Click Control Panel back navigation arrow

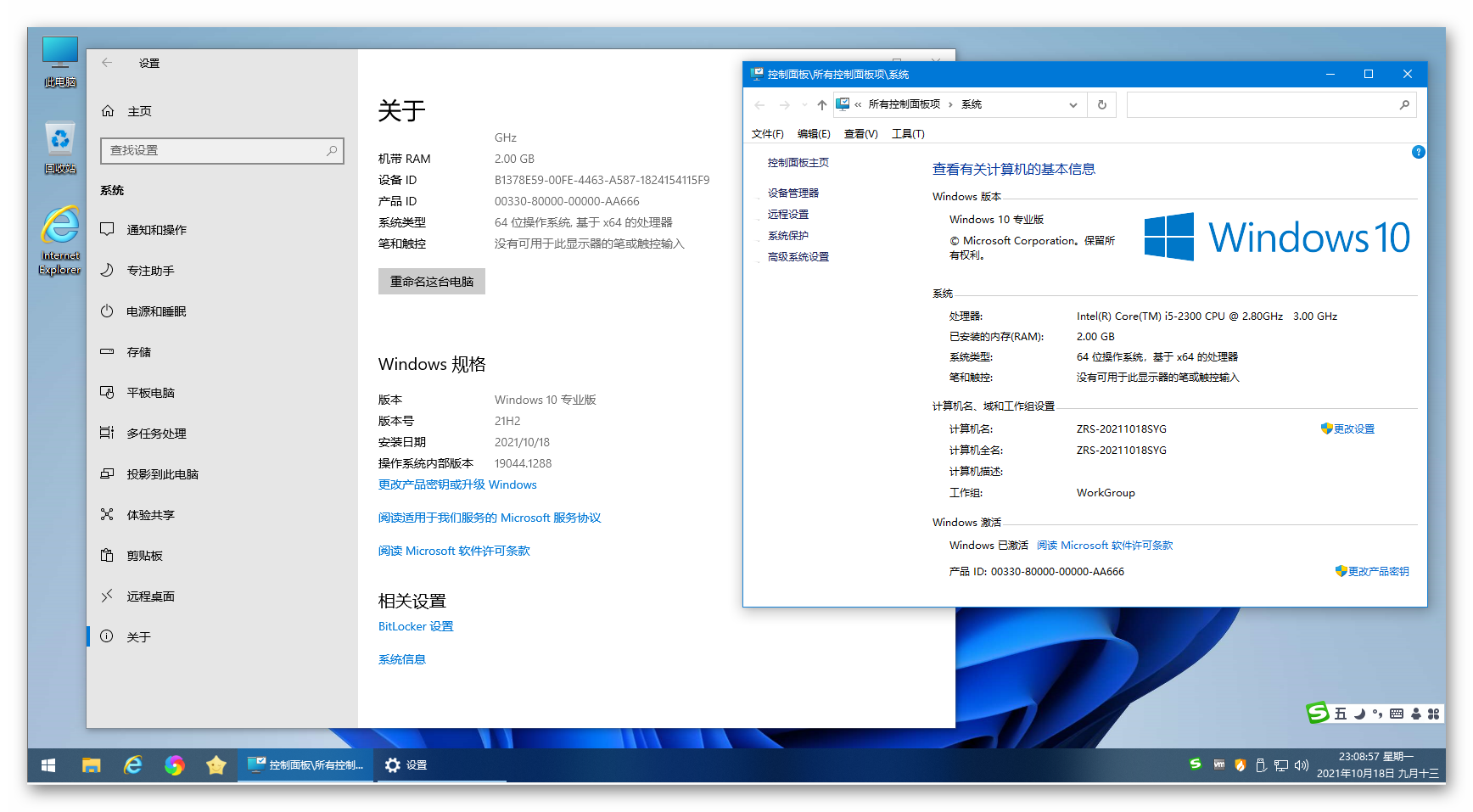click(759, 105)
